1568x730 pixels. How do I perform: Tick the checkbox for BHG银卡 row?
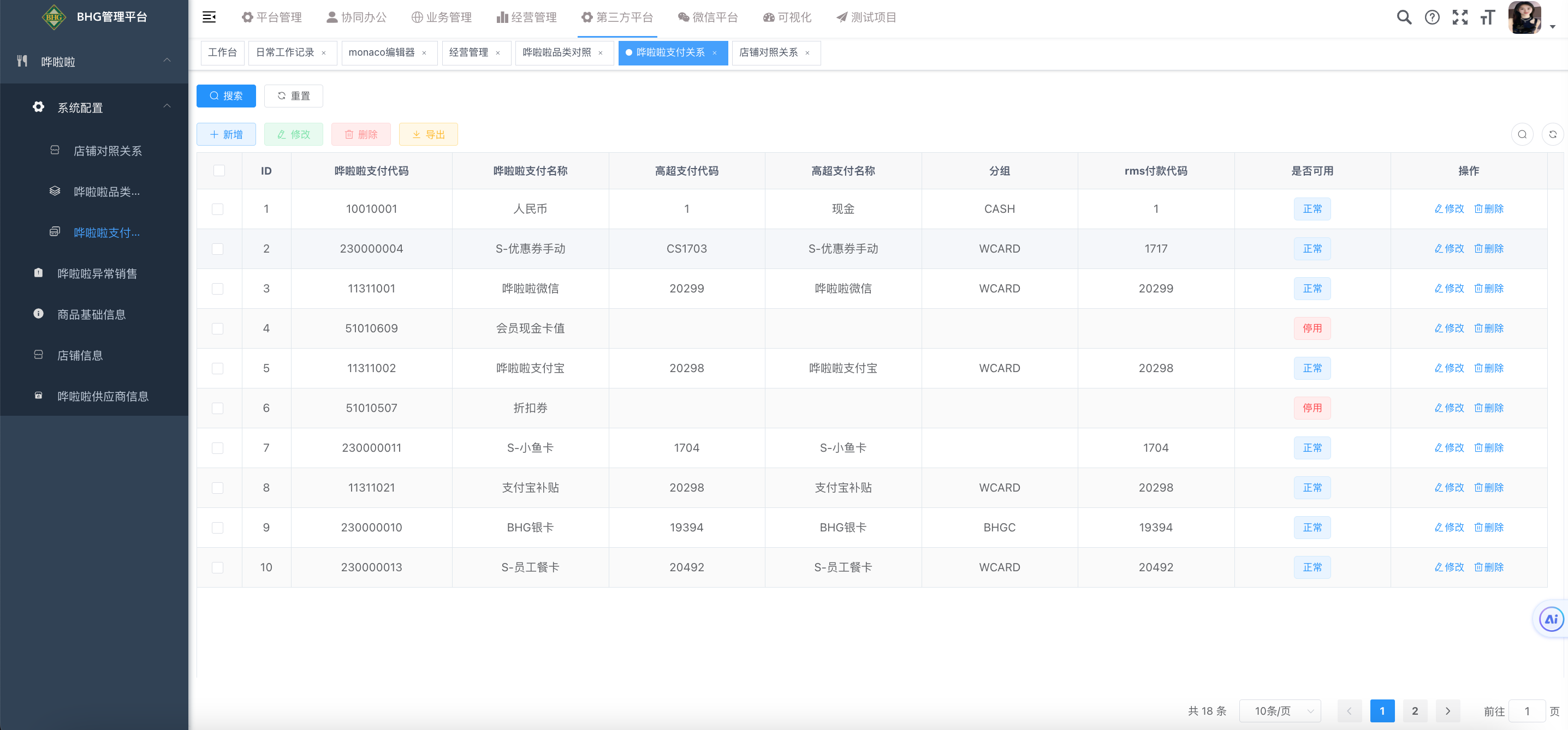[217, 528]
